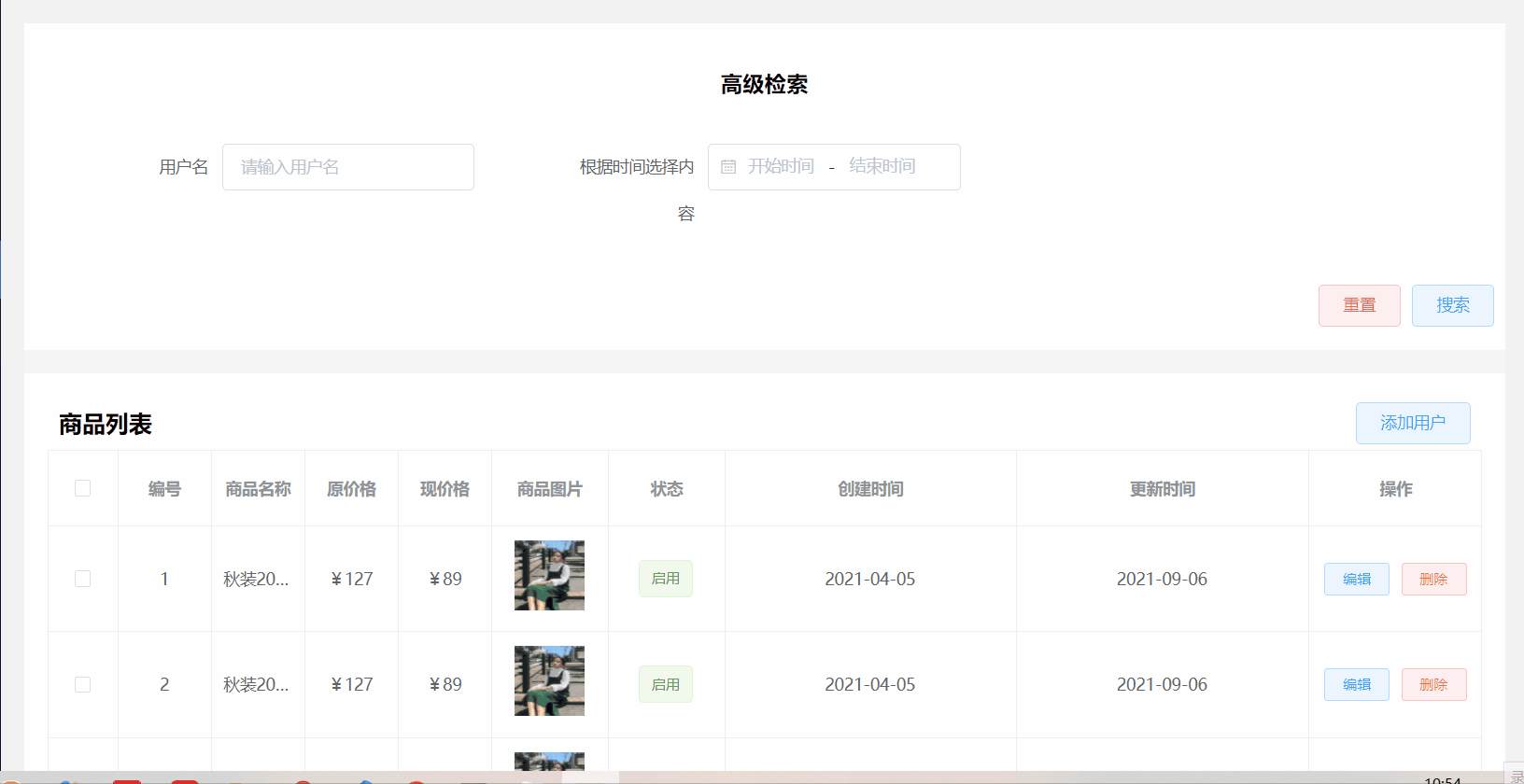The width and height of the screenshot is (1524, 784).
Task: Click the 重置 reset button
Action: click(x=1360, y=305)
